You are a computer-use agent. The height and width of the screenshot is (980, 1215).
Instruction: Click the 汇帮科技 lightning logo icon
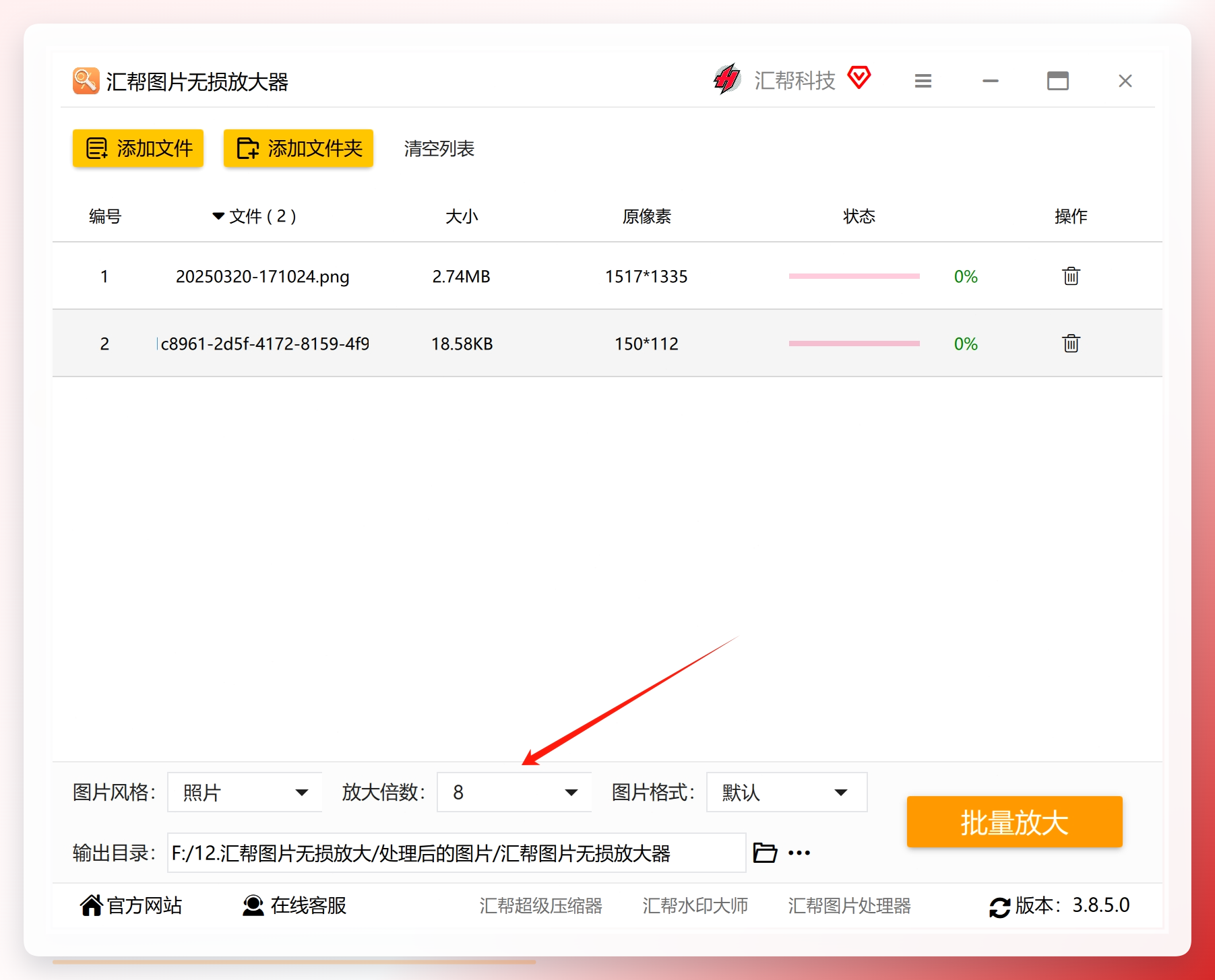(727, 79)
